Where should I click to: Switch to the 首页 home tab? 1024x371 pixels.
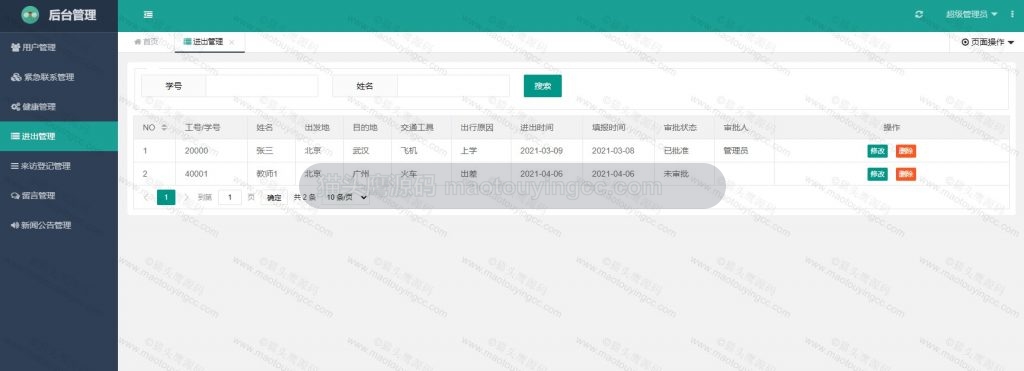click(x=146, y=42)
